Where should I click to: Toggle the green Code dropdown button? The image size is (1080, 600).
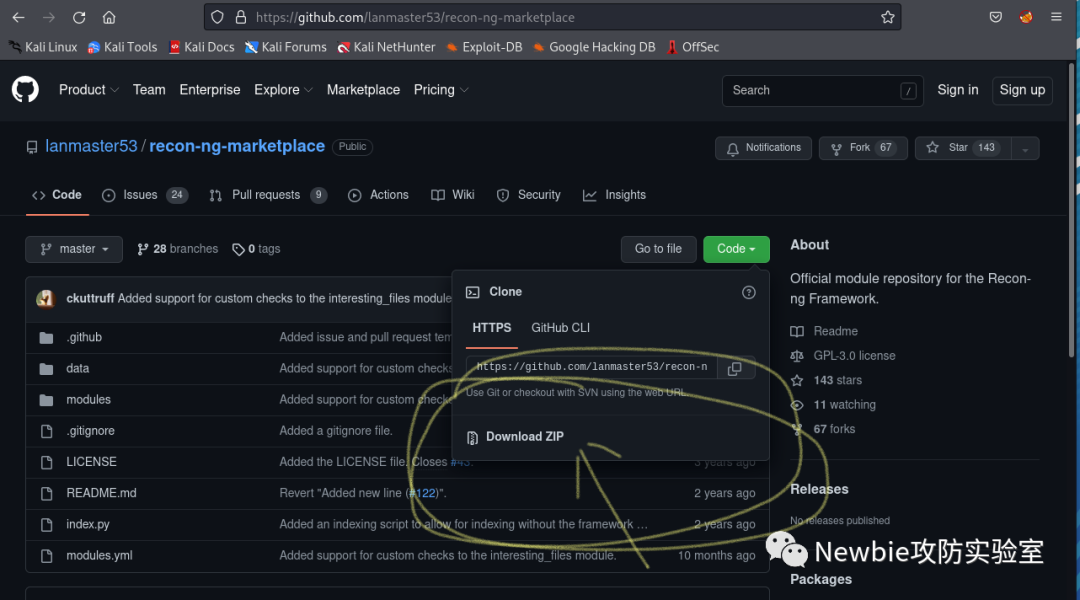(736, 249)
